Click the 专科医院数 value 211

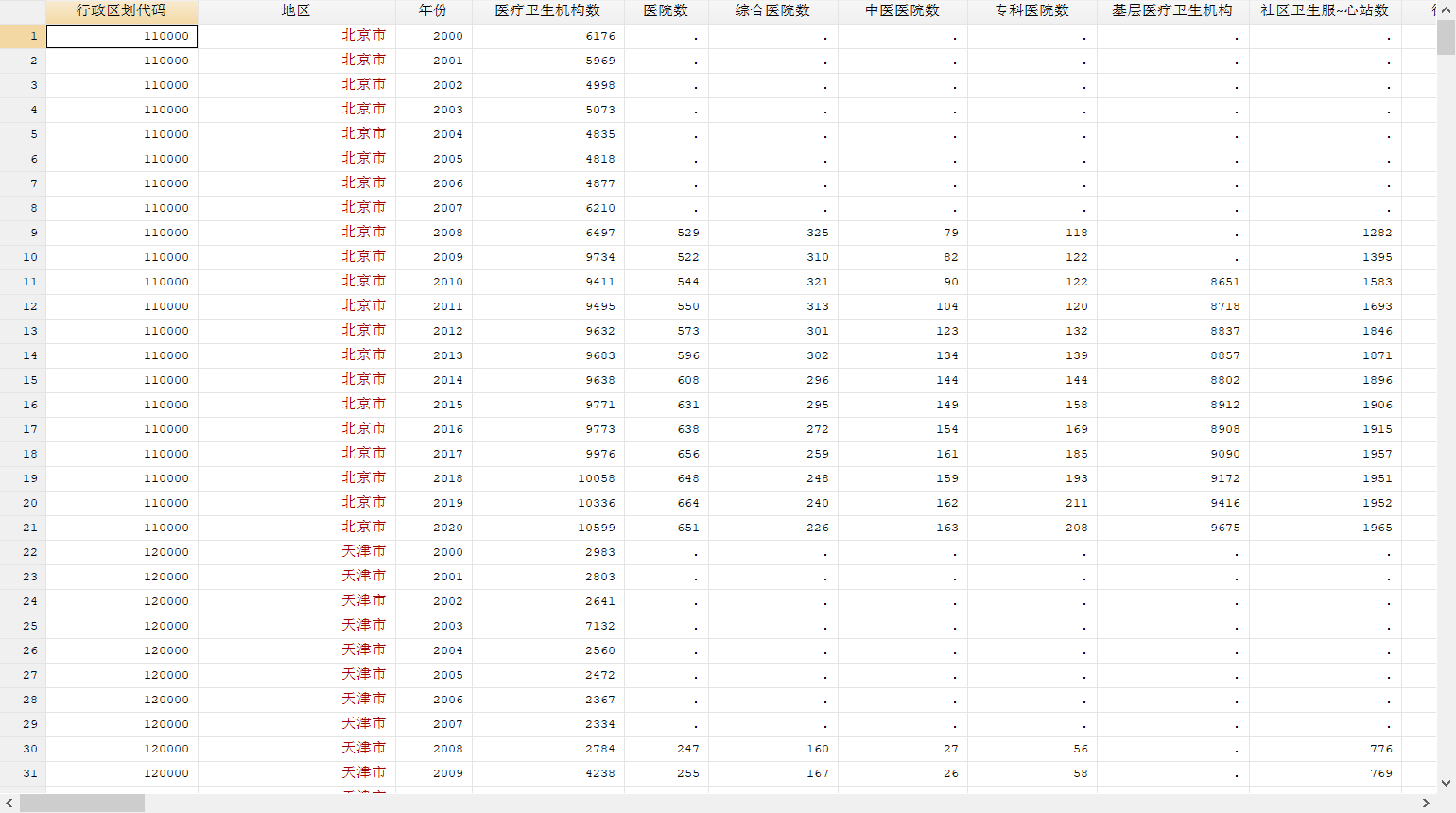[1032, 503]
